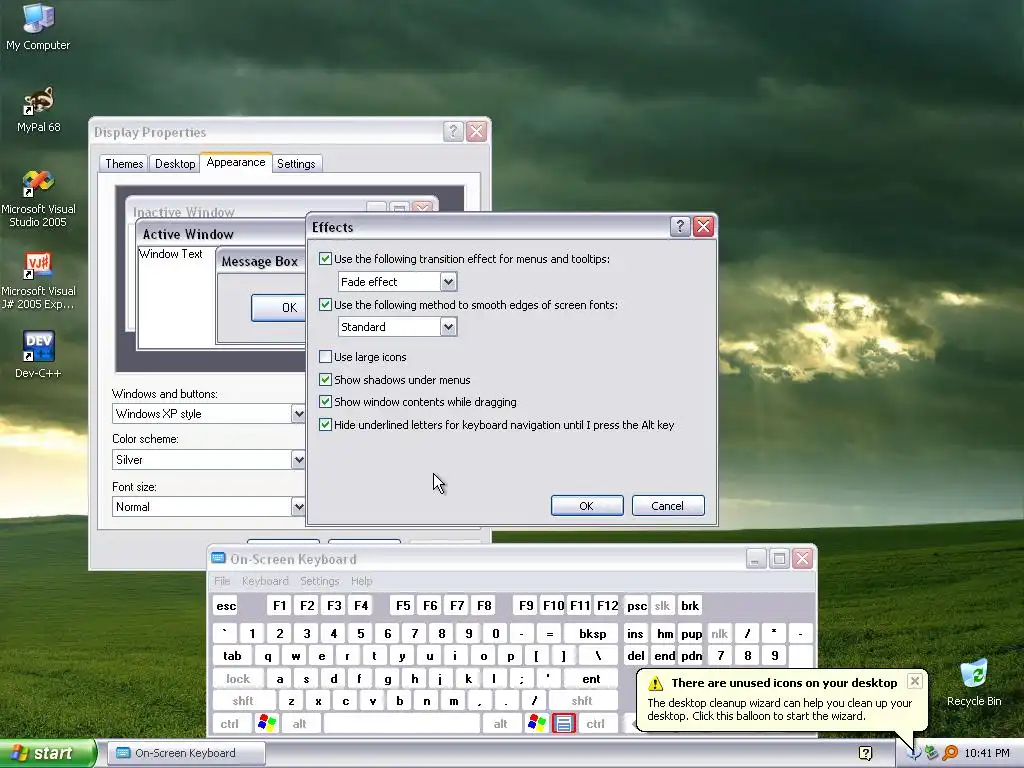Image resolution: width=1024 pixels, height=768 pixels.
Task: Click the Display Properties help question-mark icon
Action: click(x=453, y=131)
